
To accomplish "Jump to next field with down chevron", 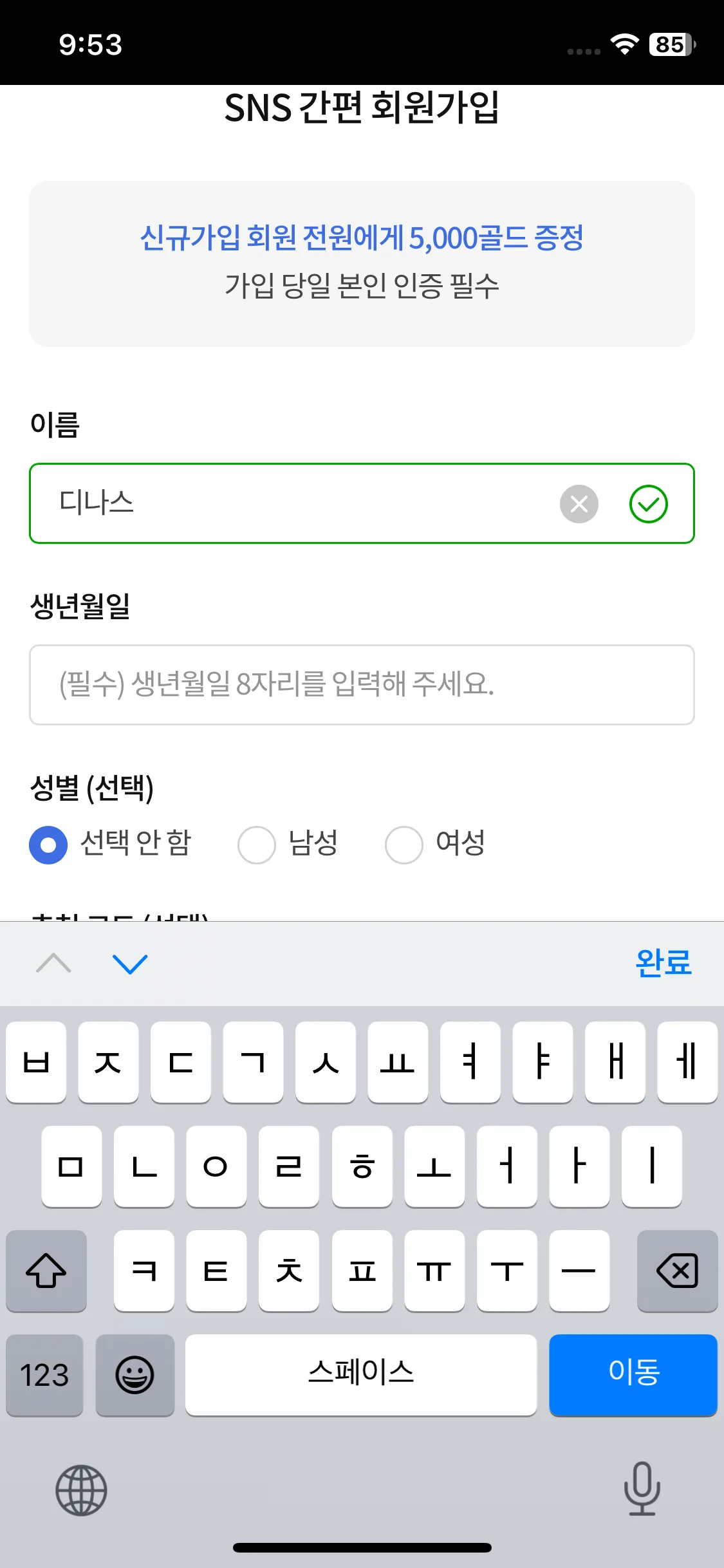I will pos(130,964).
